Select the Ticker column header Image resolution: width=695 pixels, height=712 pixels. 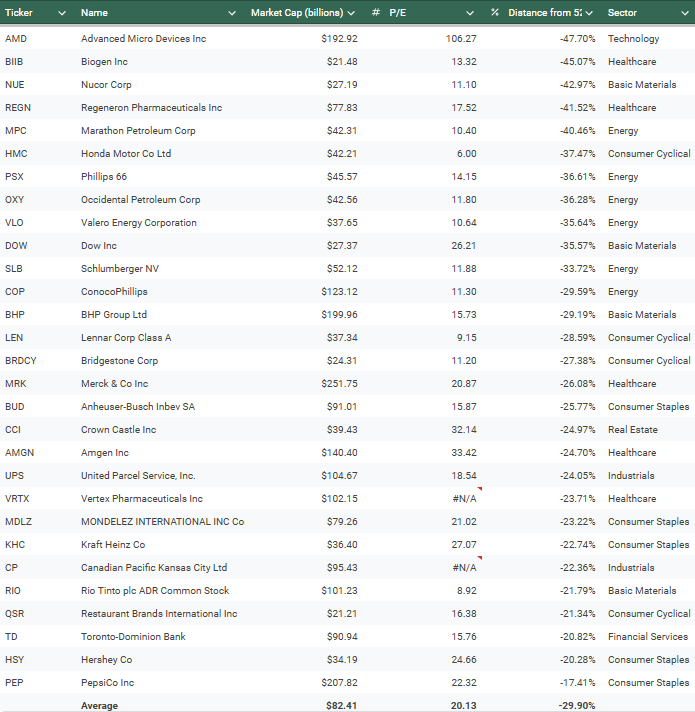[19, 13]
